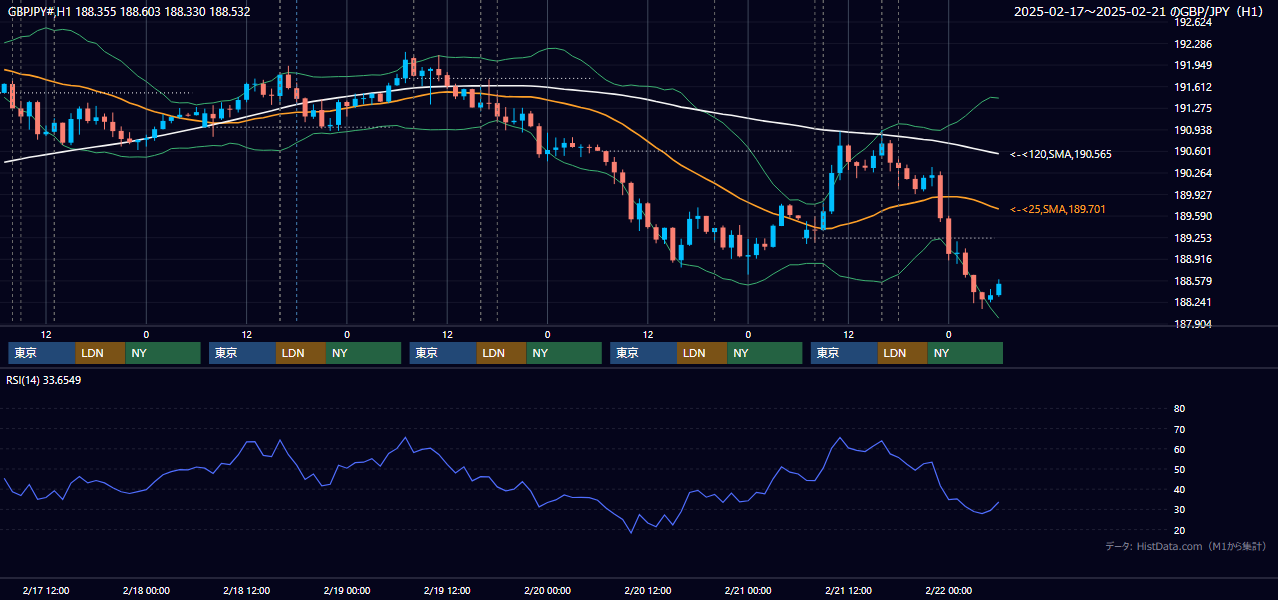Click the 189.590 price axis label
1278x600 pixels.
(1193, 216)
